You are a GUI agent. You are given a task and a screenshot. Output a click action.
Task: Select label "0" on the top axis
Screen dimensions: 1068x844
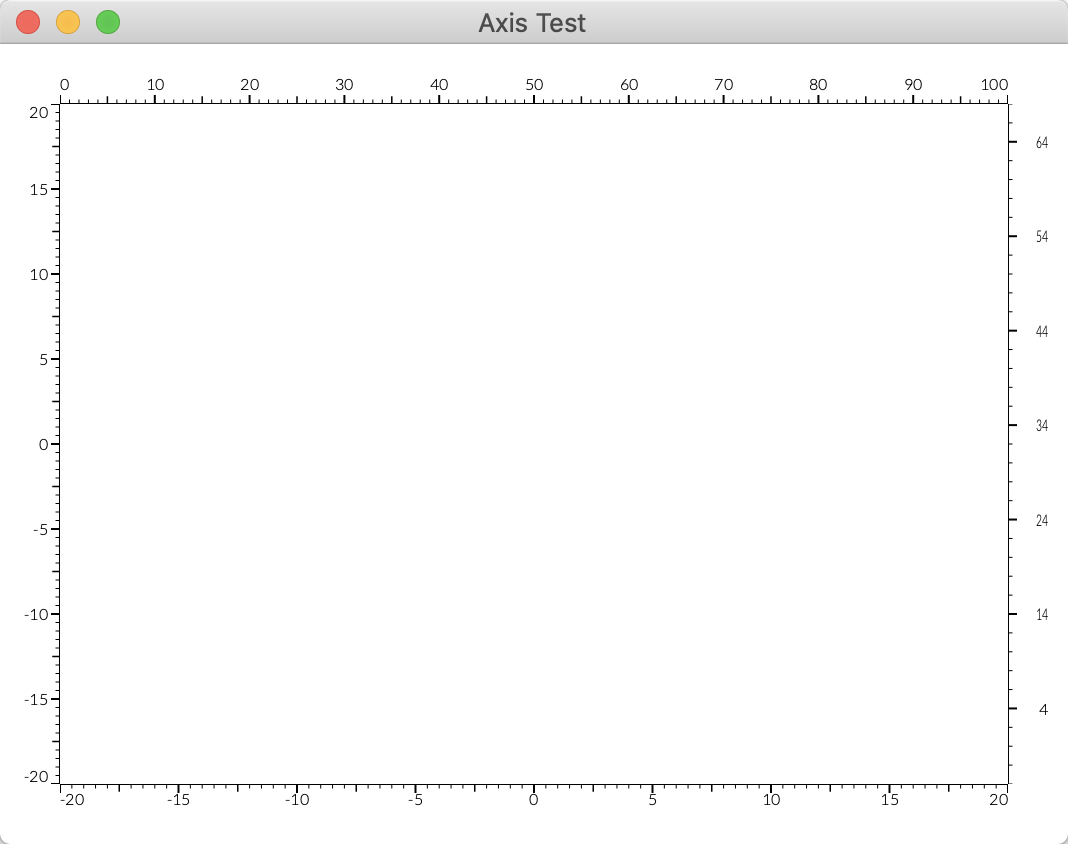tap(65, 84)
